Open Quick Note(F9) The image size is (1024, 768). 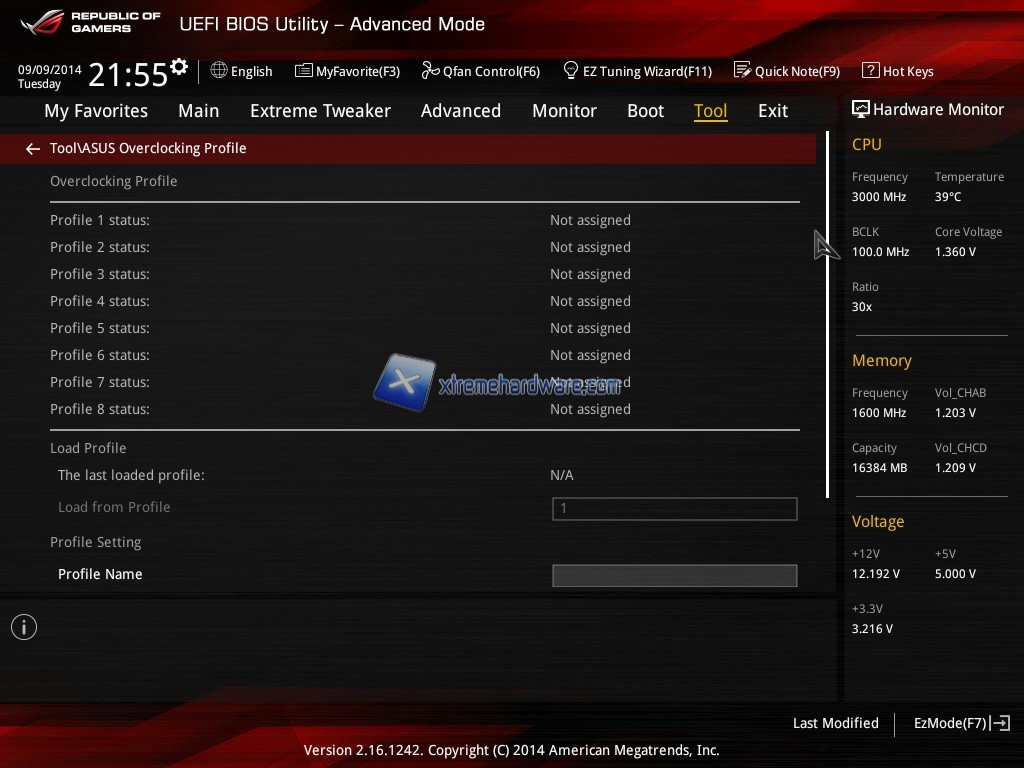787,71
